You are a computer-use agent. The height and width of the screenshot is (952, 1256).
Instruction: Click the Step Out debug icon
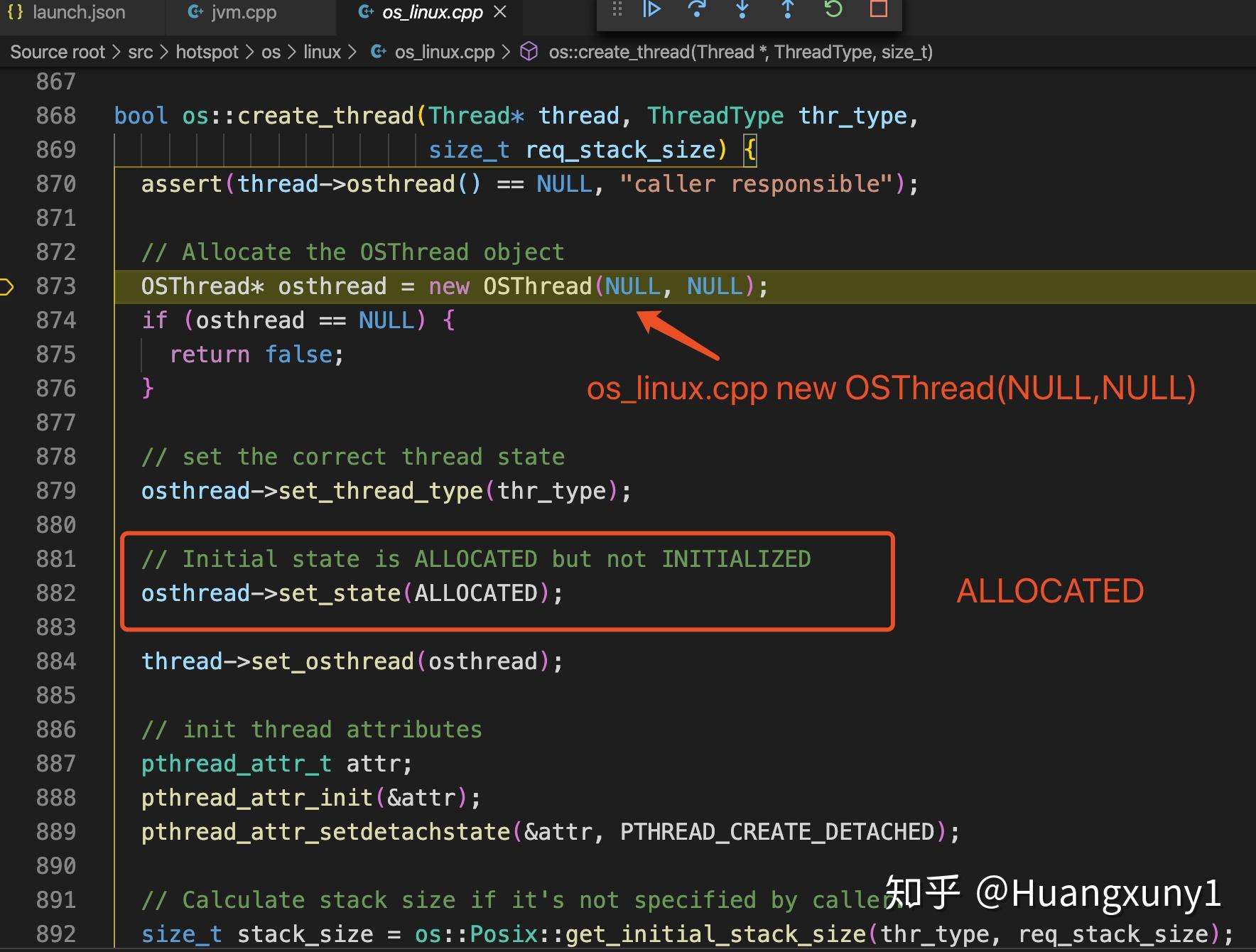tap(787, 10)
